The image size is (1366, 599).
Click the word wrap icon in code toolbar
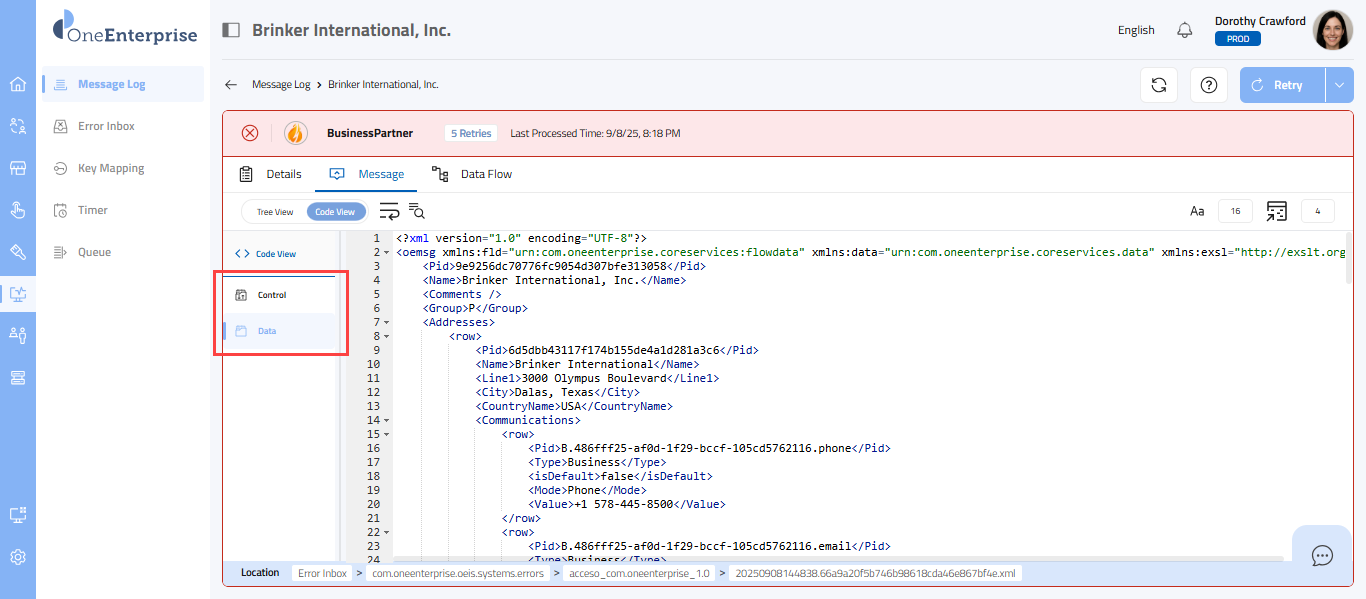[389, 211]
